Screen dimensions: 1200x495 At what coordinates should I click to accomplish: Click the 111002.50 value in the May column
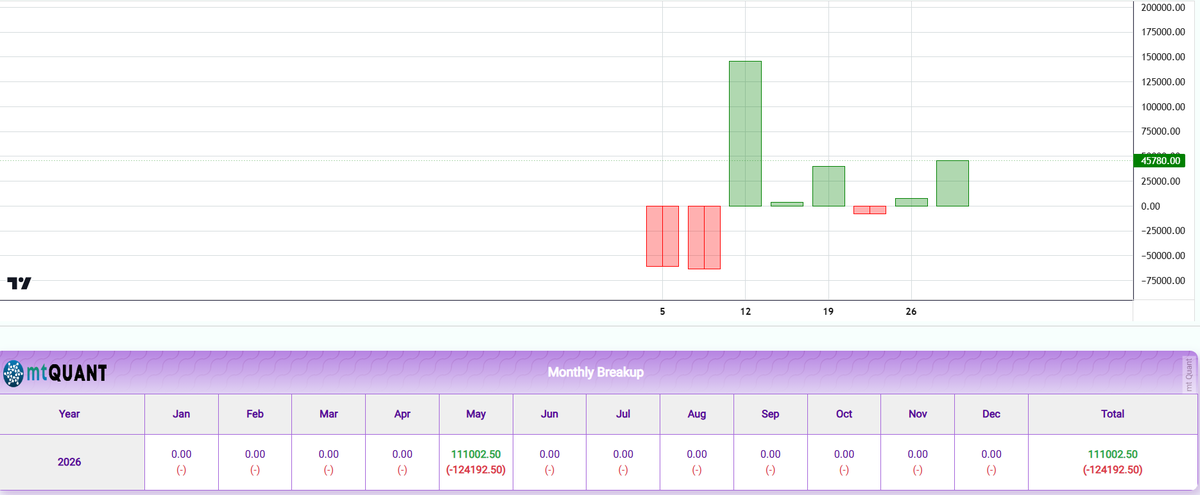point(475,454)
